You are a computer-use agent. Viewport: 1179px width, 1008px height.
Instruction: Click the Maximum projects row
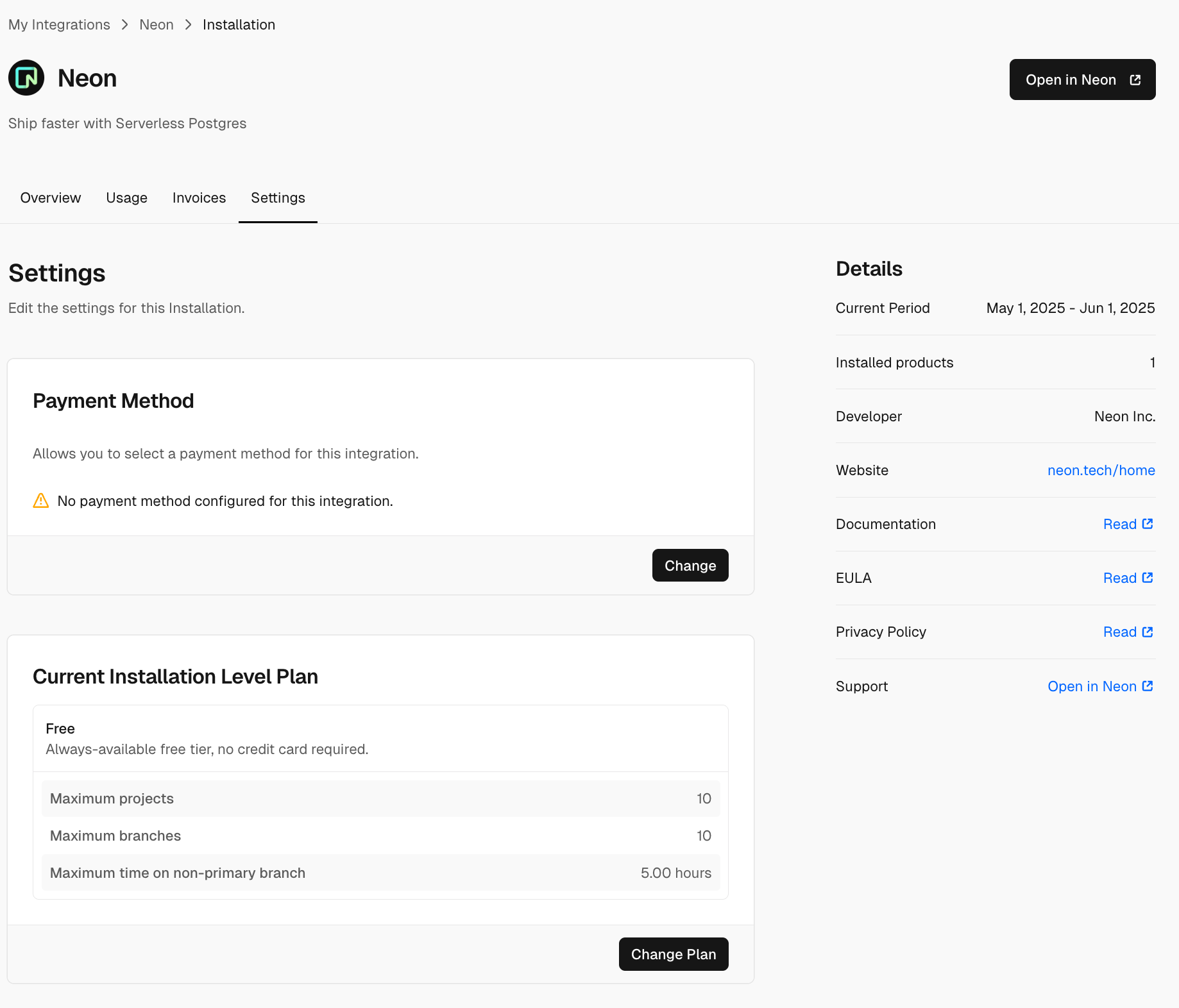(380, 798)
